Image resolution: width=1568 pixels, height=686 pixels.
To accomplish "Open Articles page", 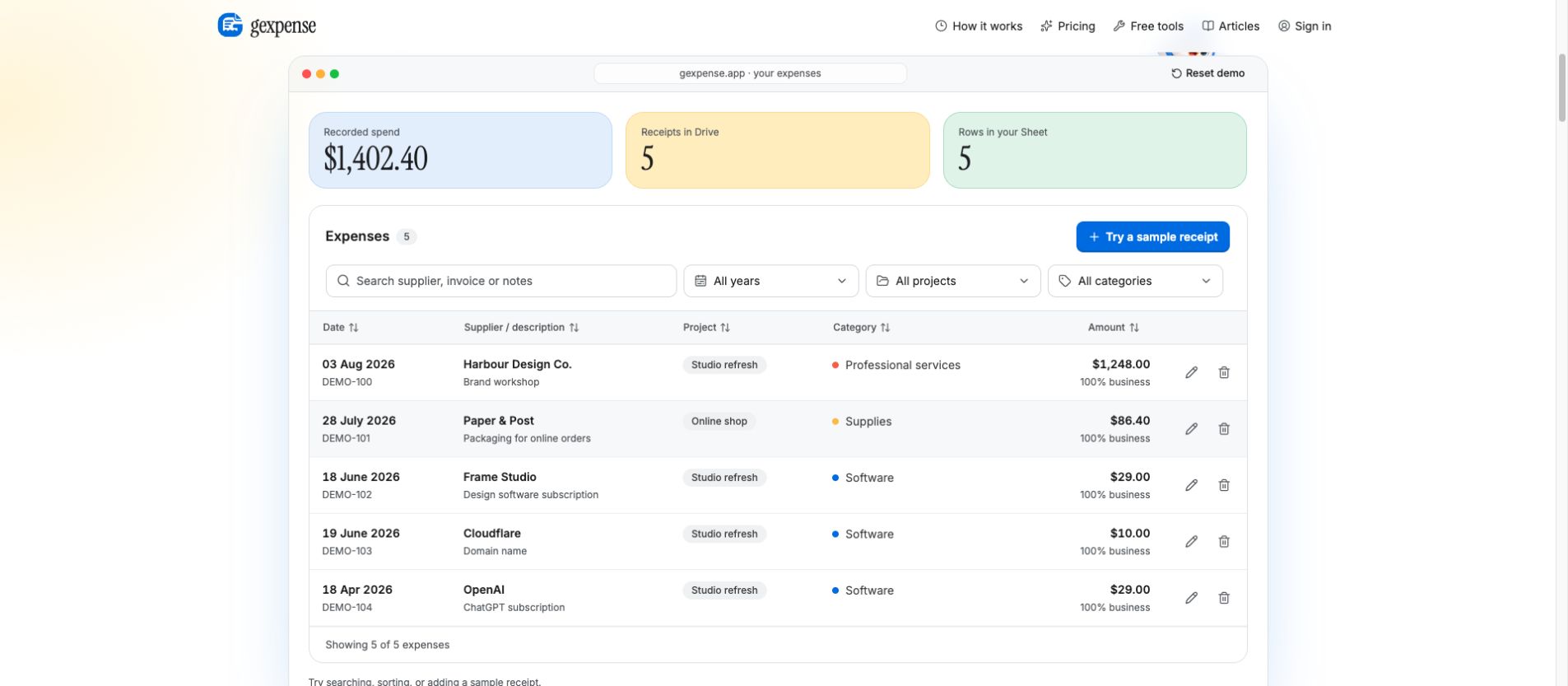I will click(x=1231, y=26).
